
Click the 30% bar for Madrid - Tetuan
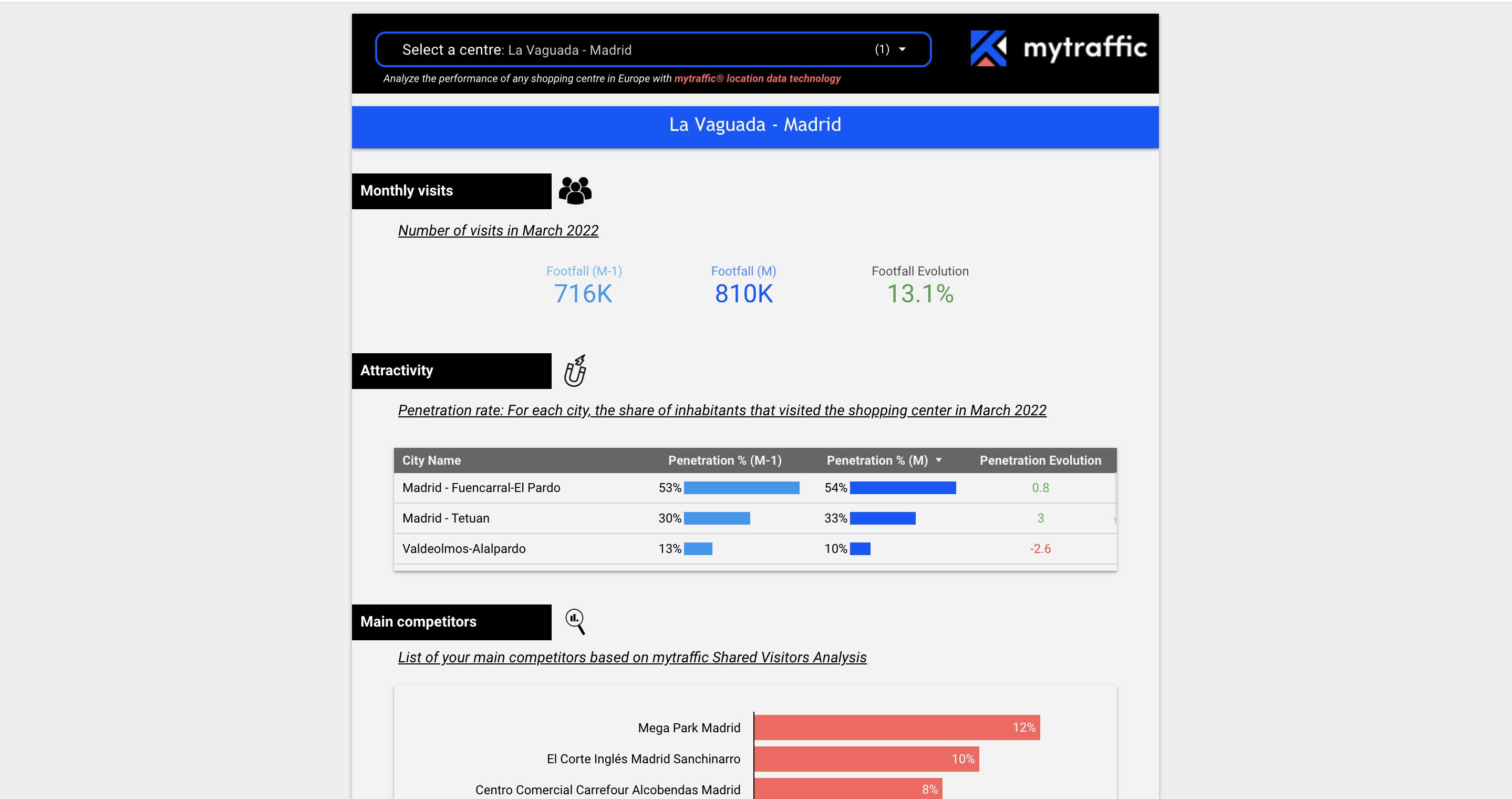pos(717,518)
